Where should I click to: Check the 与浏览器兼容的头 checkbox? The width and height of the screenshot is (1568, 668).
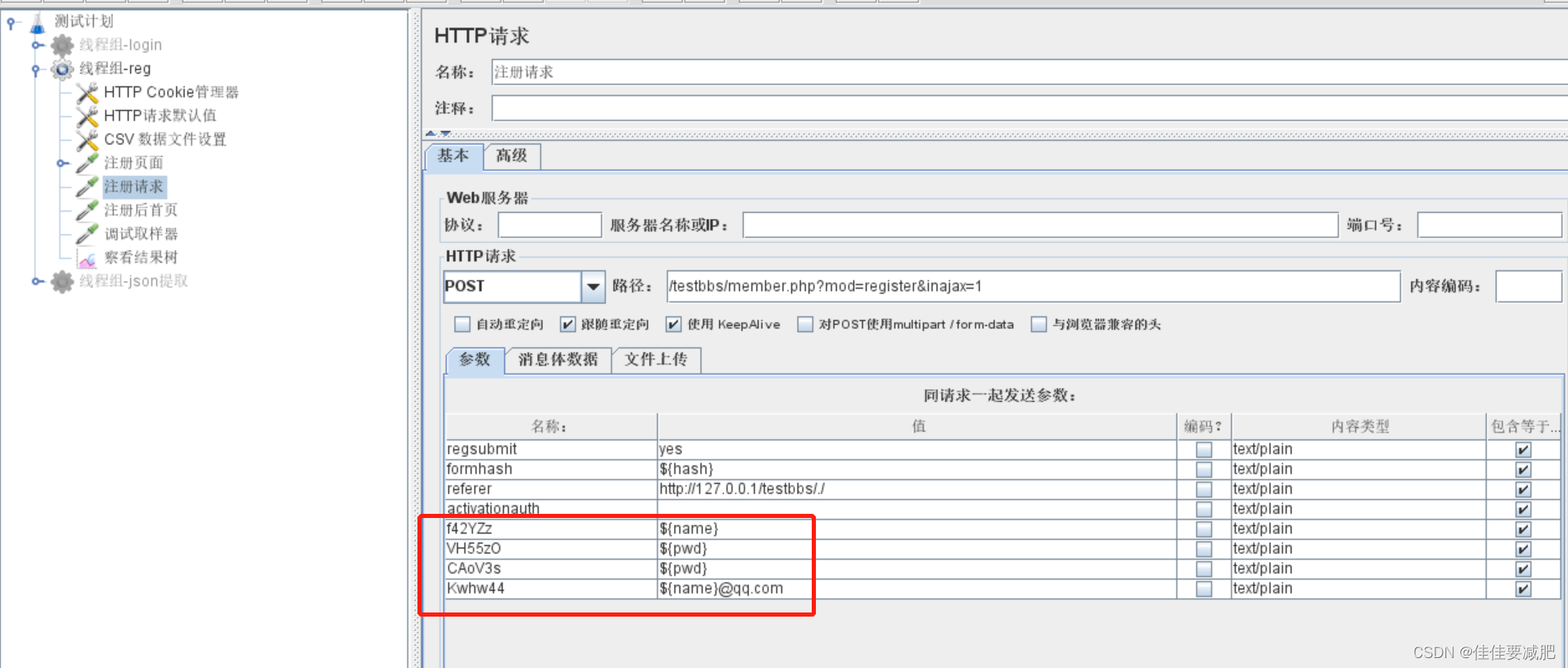[1039, 324]
